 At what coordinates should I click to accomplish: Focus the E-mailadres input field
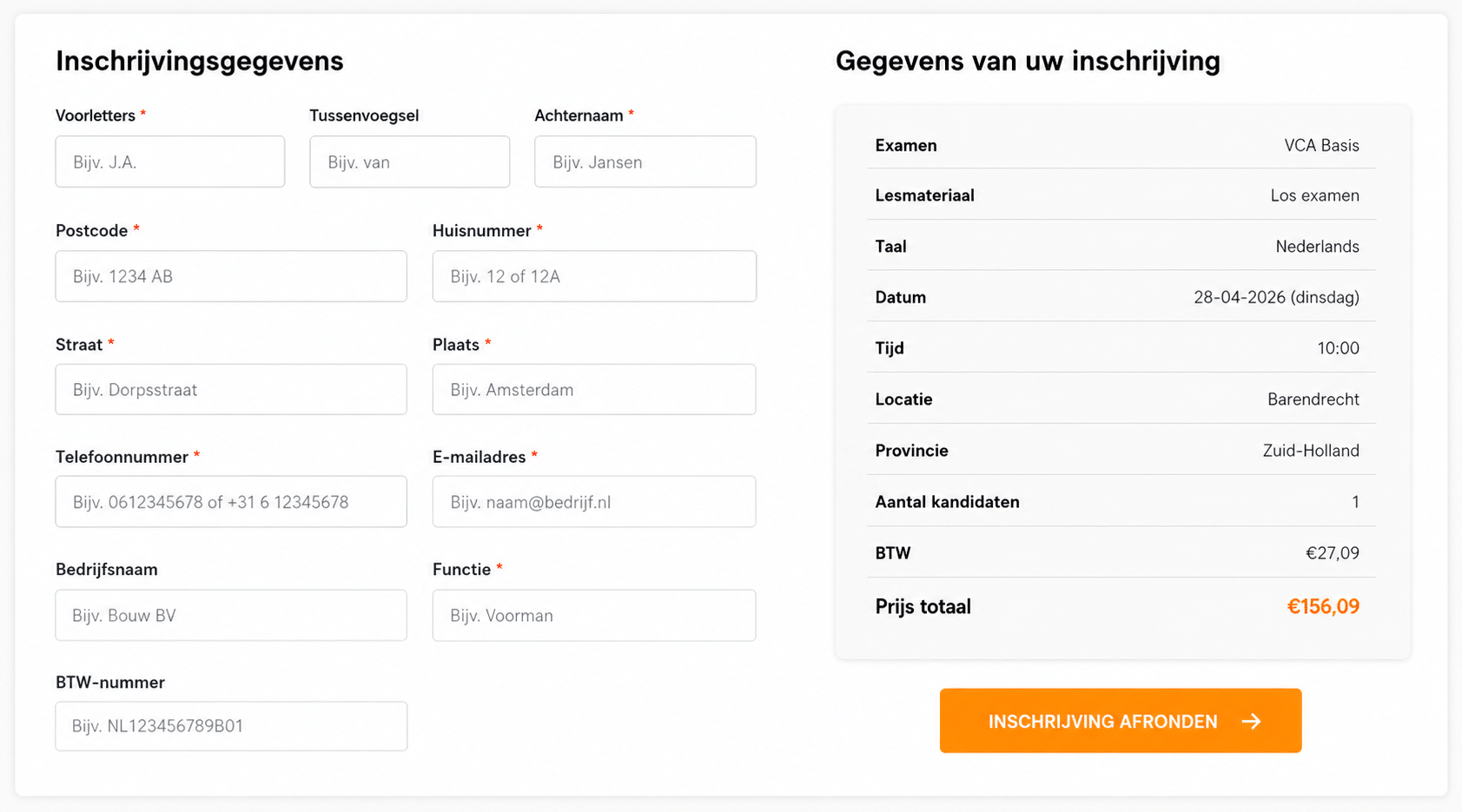tap(594, 502)
